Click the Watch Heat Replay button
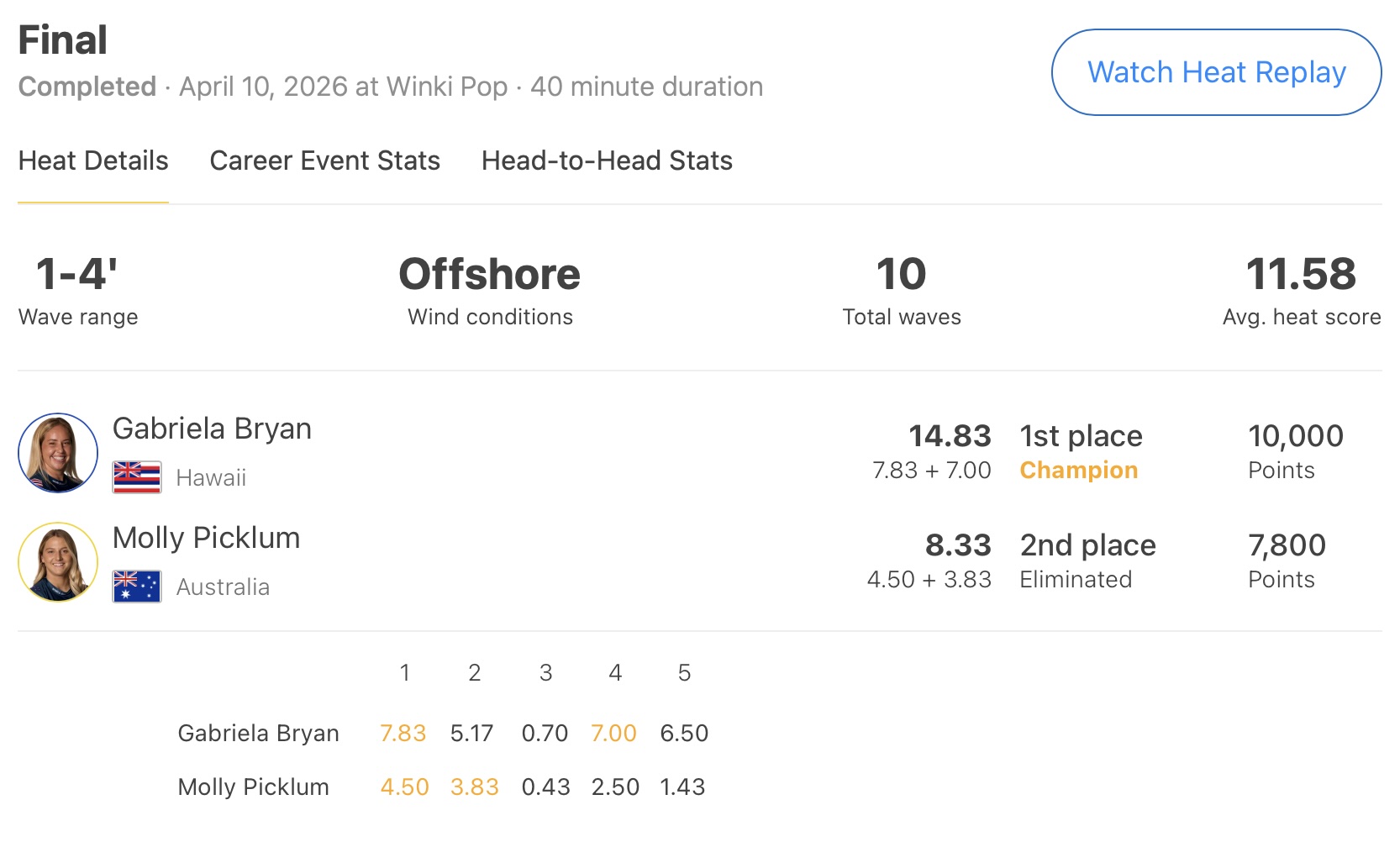The width and height of the screenshot is (1400, 842). (x=1216, y=72)
